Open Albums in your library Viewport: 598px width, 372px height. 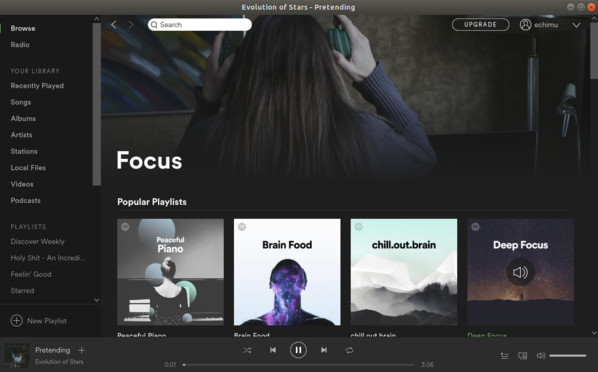coord(23,119)
